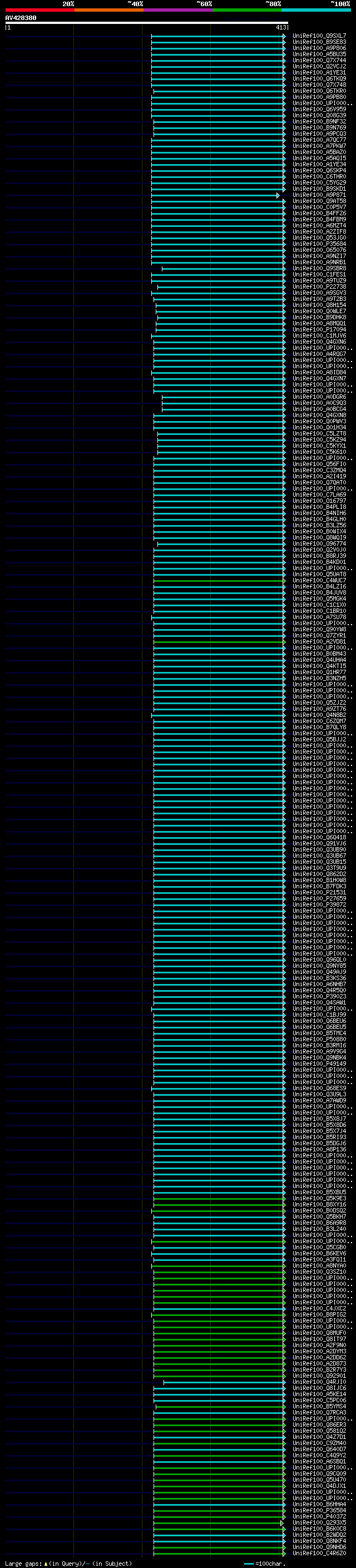Click the red 20% identity legend segment
Screen dimensions: 356x1568
click(x=39, y=10)
